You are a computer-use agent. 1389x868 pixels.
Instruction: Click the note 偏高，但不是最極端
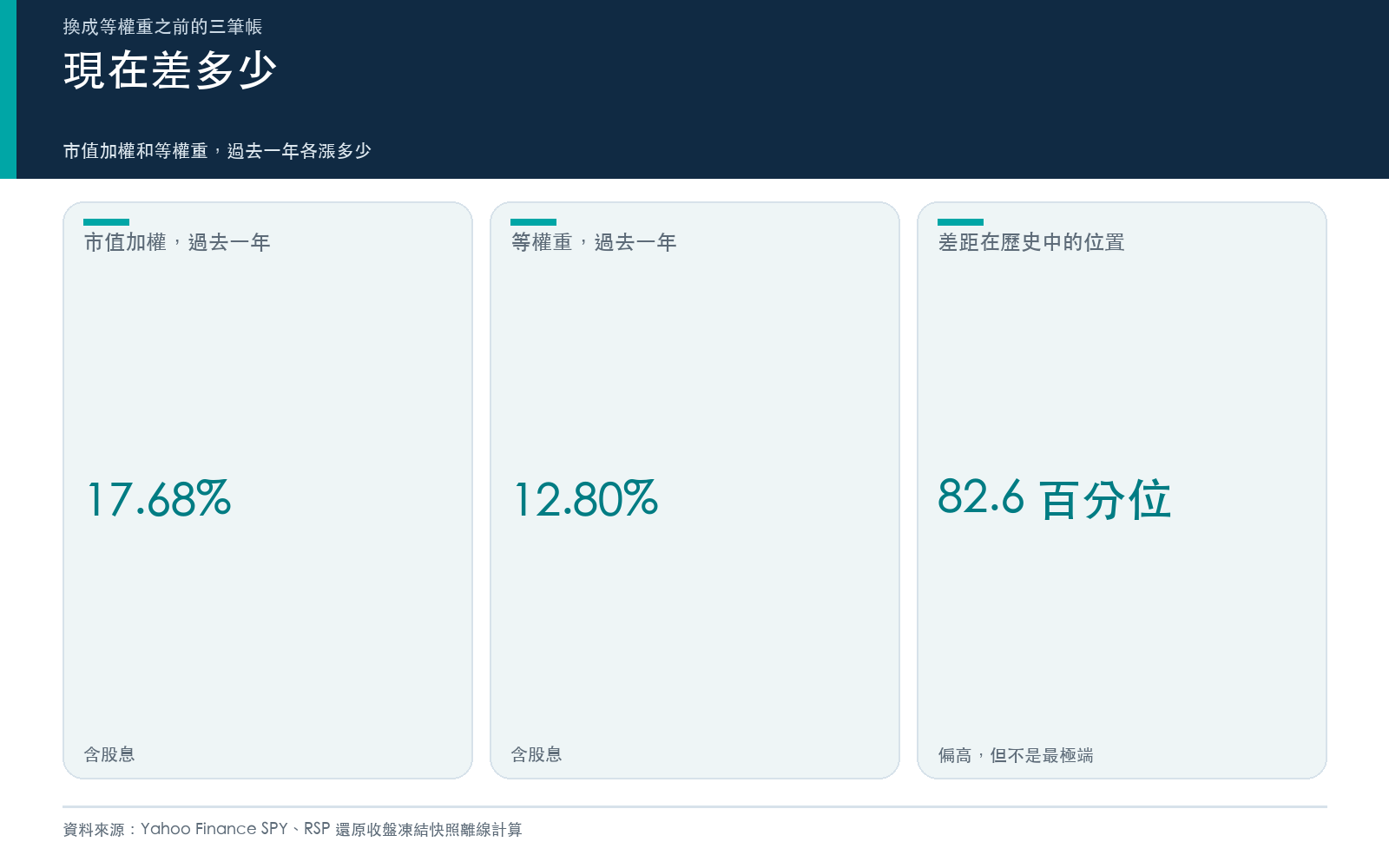(1016, 755)
